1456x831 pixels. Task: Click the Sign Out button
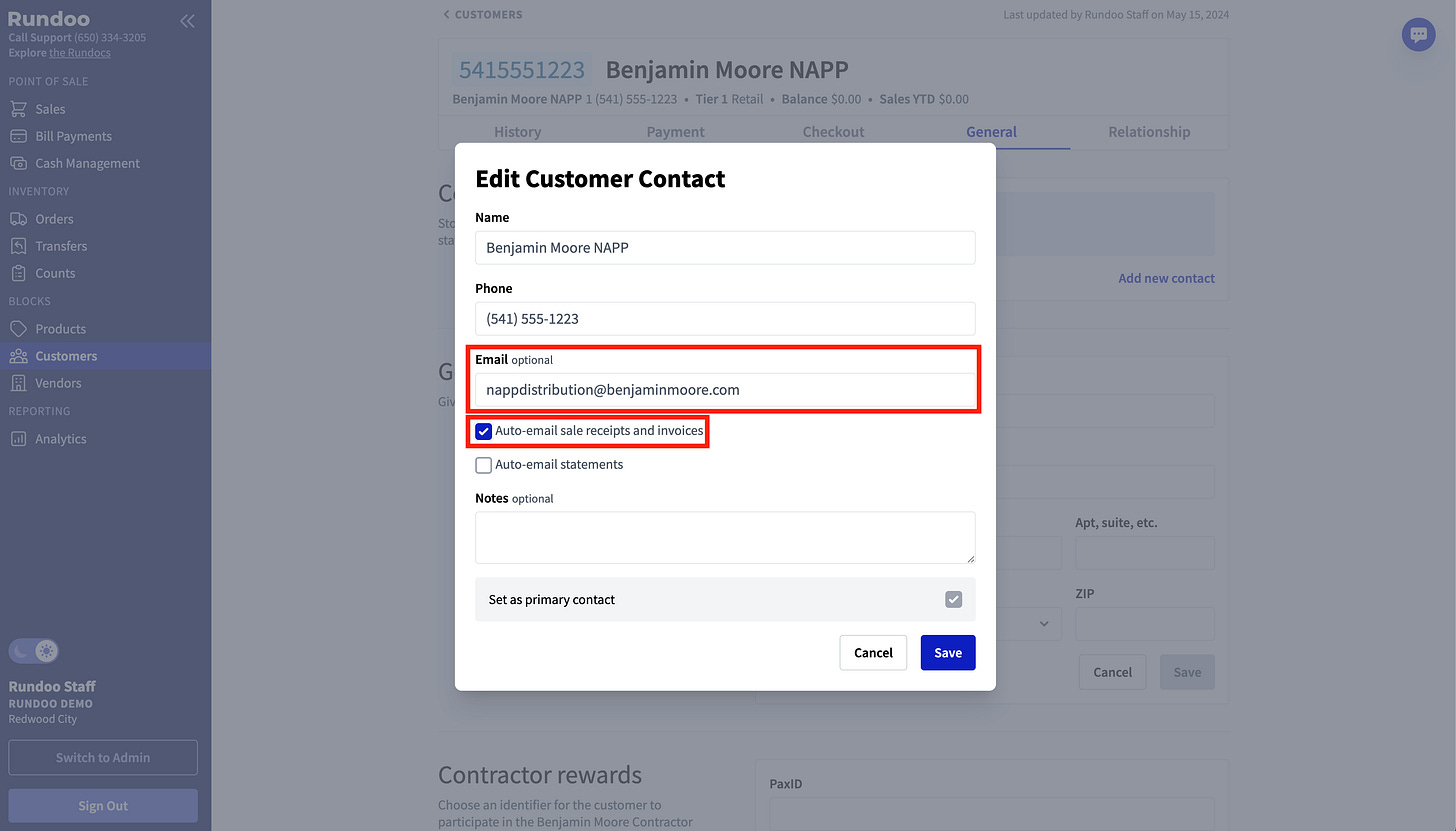[x=103, y=806]
